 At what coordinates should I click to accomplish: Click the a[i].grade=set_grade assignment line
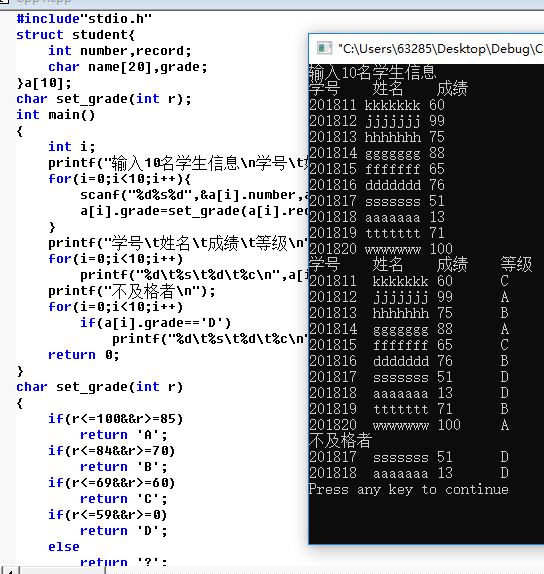click(194, 211)
